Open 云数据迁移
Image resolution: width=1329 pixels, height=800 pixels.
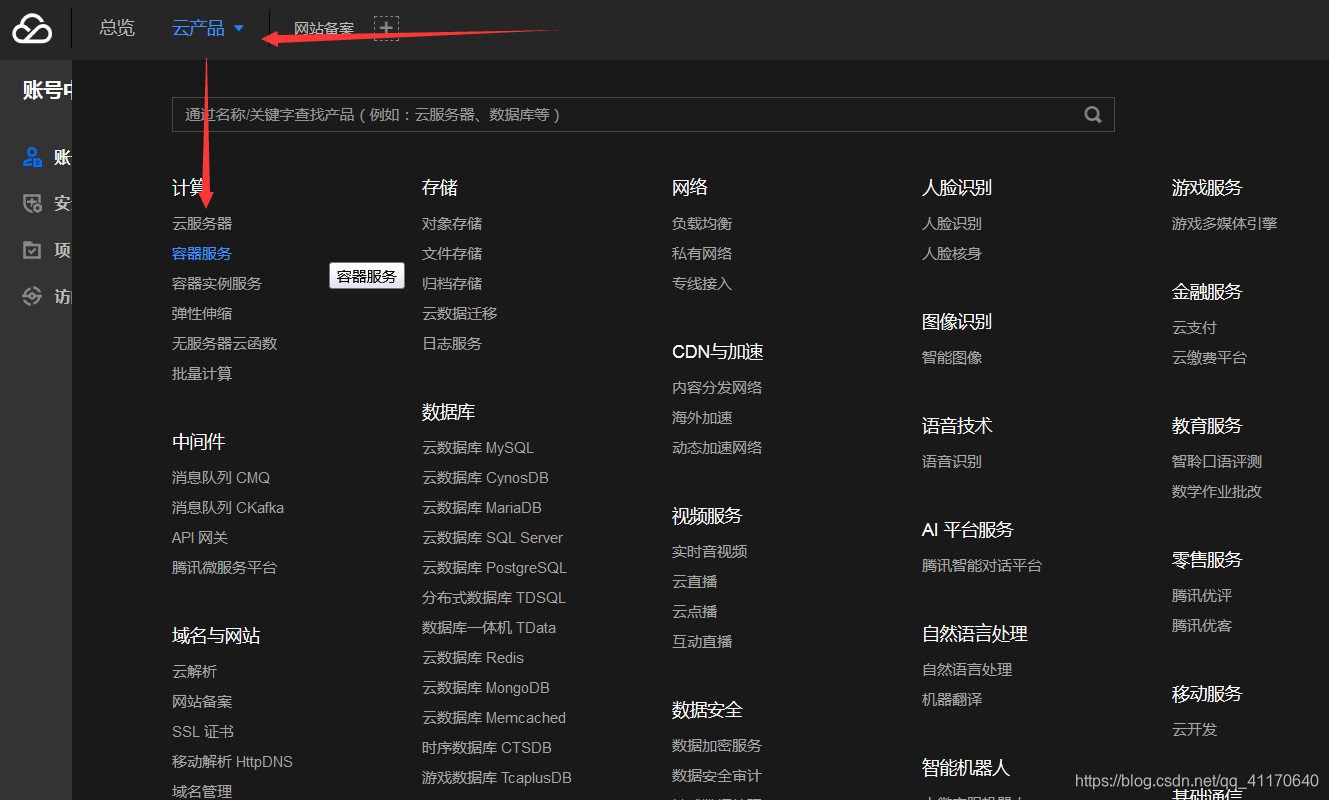coord(459,314)
